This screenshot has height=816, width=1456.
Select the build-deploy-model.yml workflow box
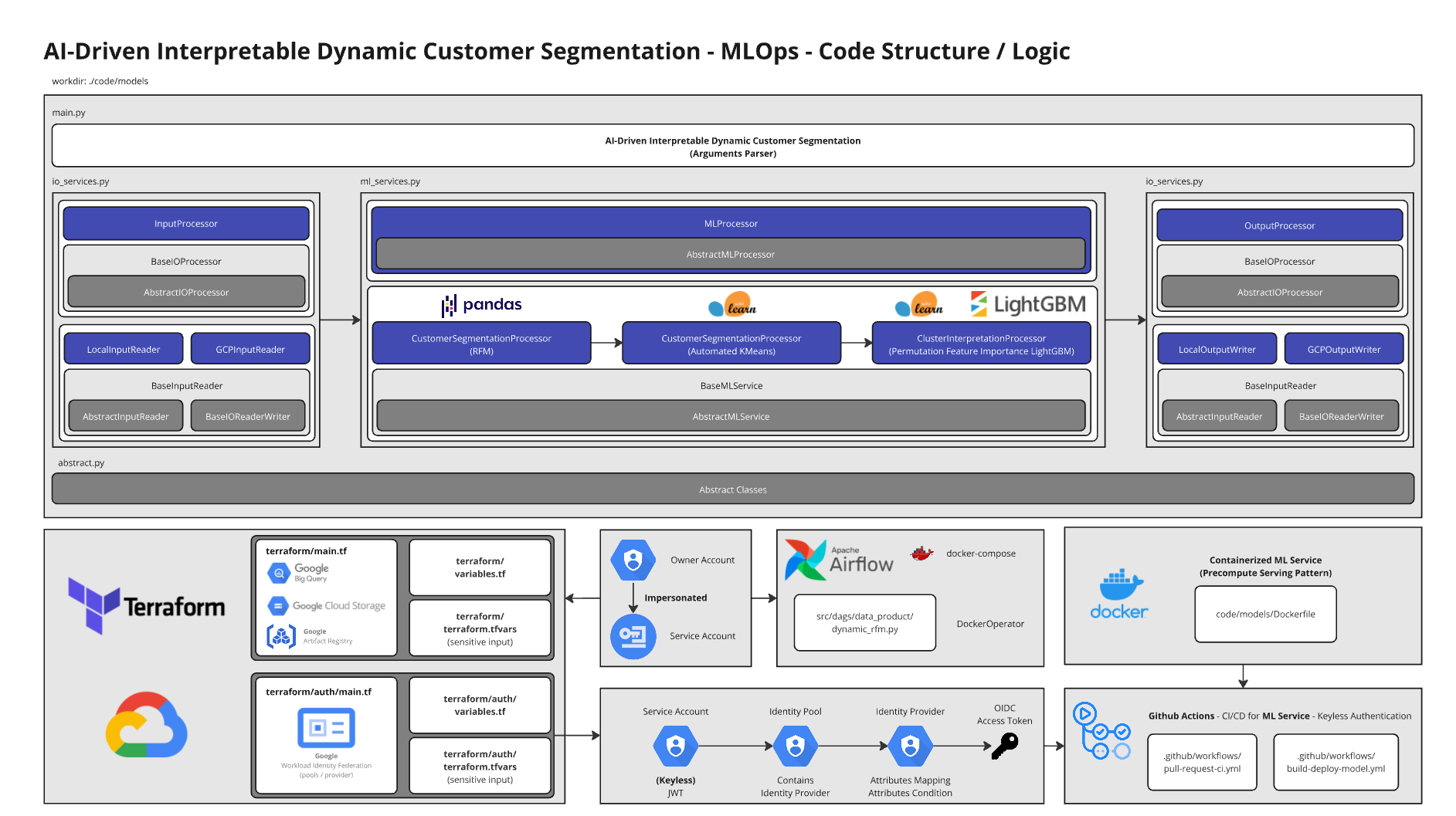[x=1336, y=762]
